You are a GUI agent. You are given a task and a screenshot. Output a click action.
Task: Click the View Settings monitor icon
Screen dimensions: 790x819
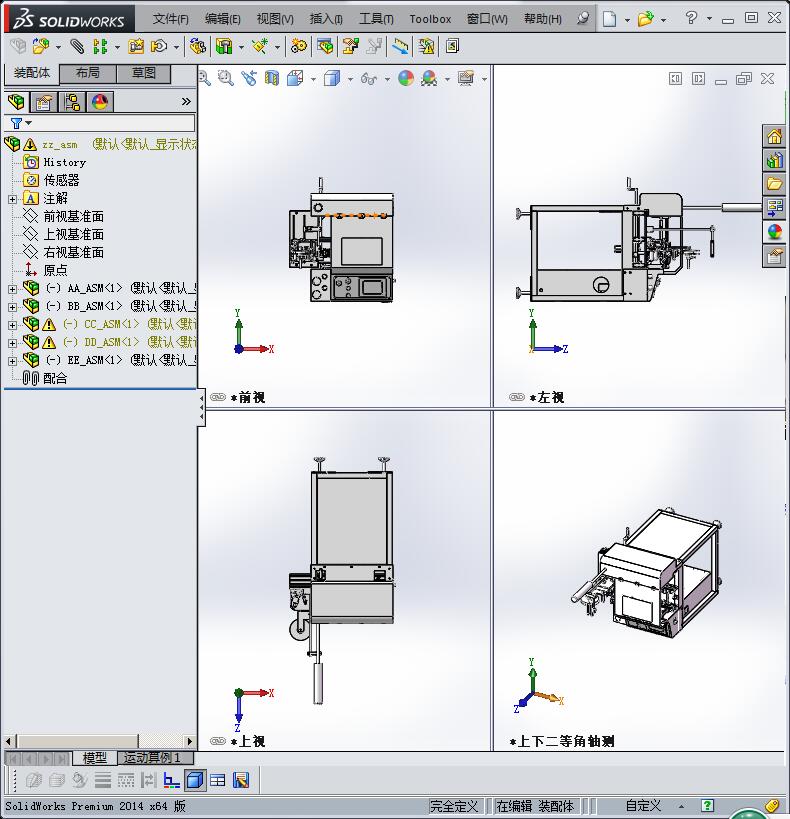[466, 78]
